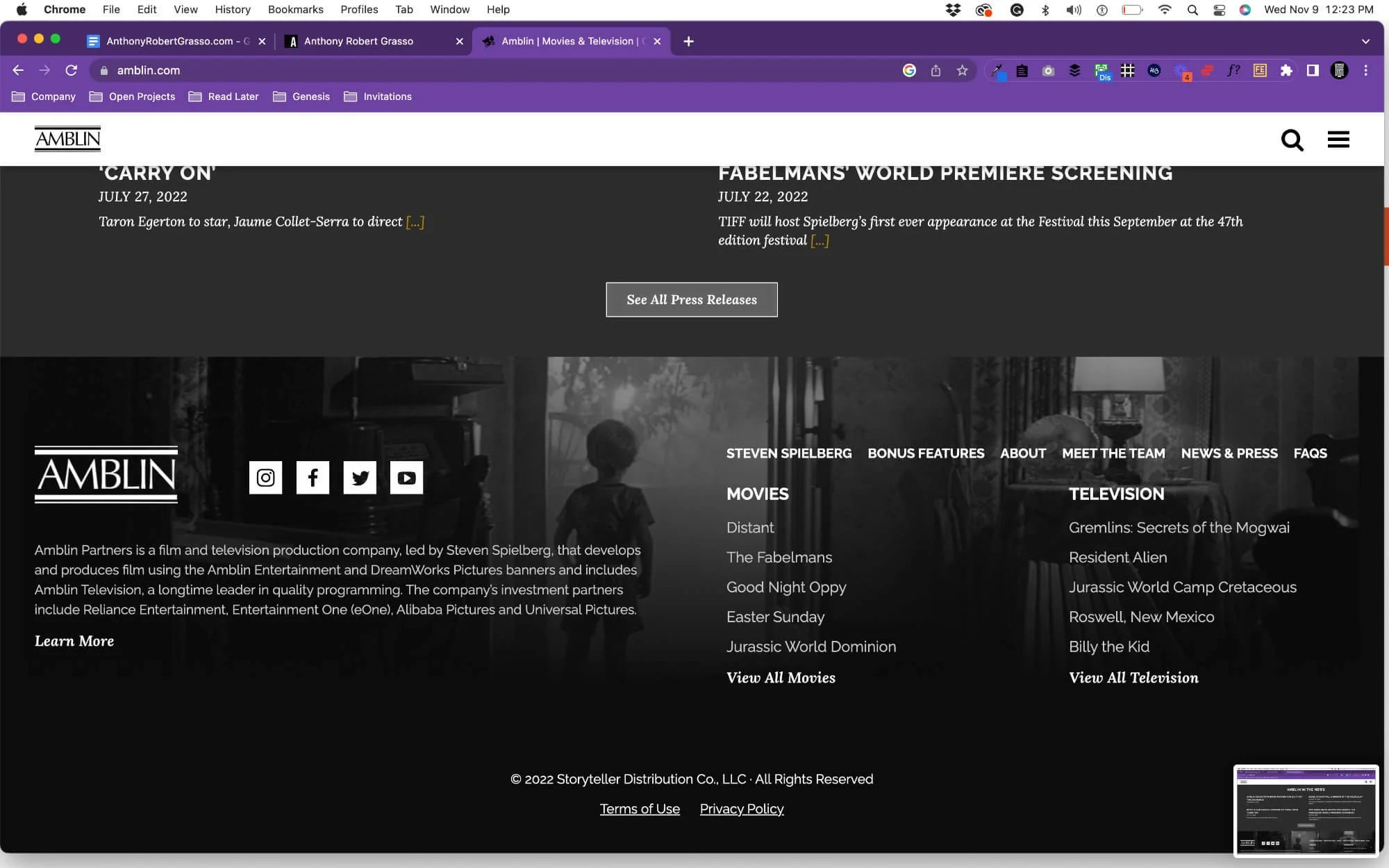Open the Privacy Policy link
This screenshot has width=1389, height=868.
click(741, 809)
